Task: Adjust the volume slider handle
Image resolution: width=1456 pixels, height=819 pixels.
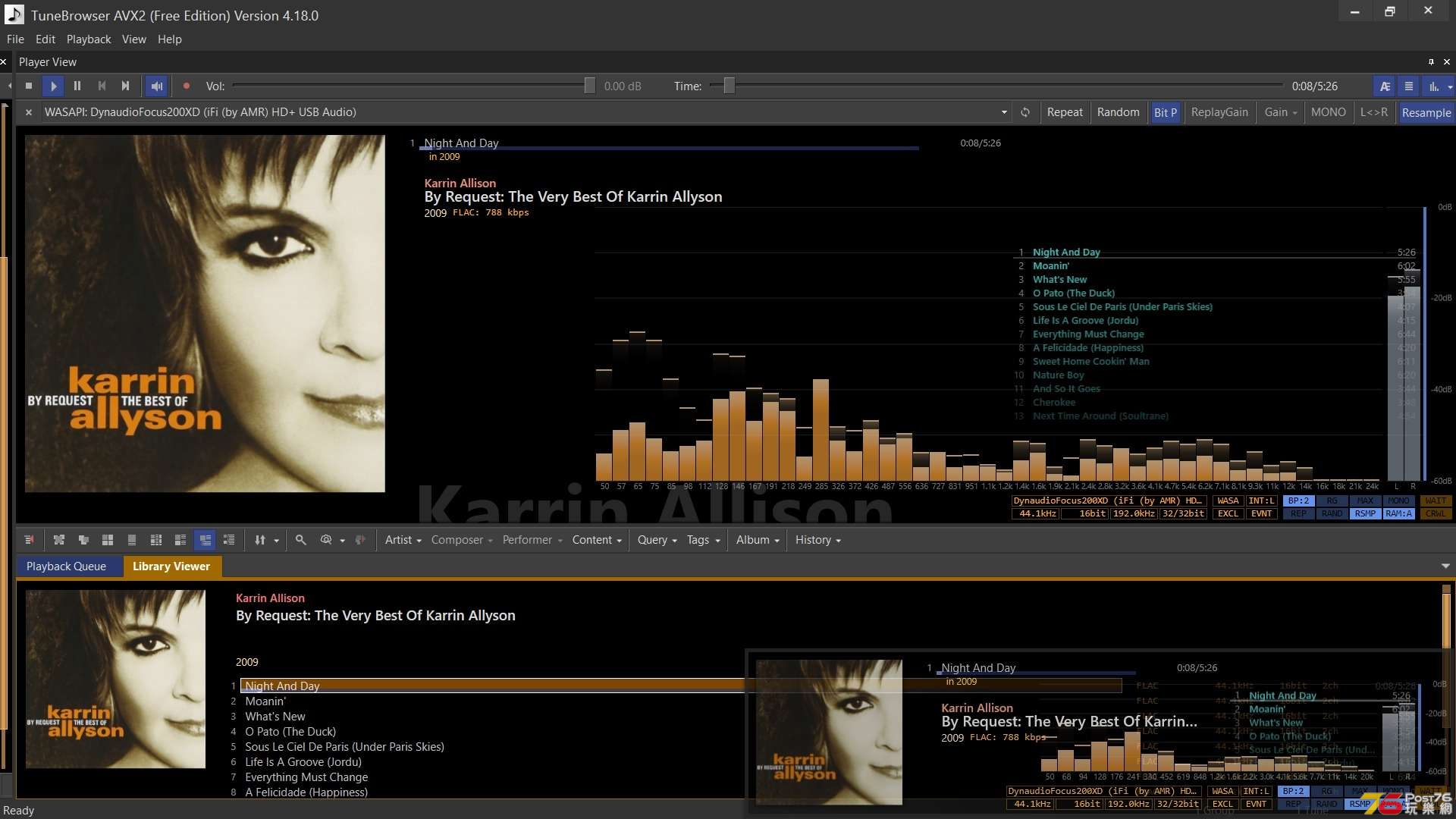Action: [x=589, y=86]
